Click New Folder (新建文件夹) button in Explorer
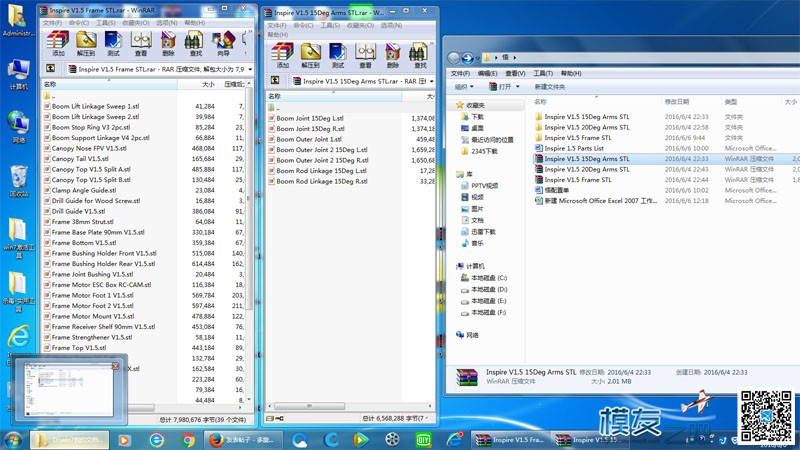 [x=549, y=87]
